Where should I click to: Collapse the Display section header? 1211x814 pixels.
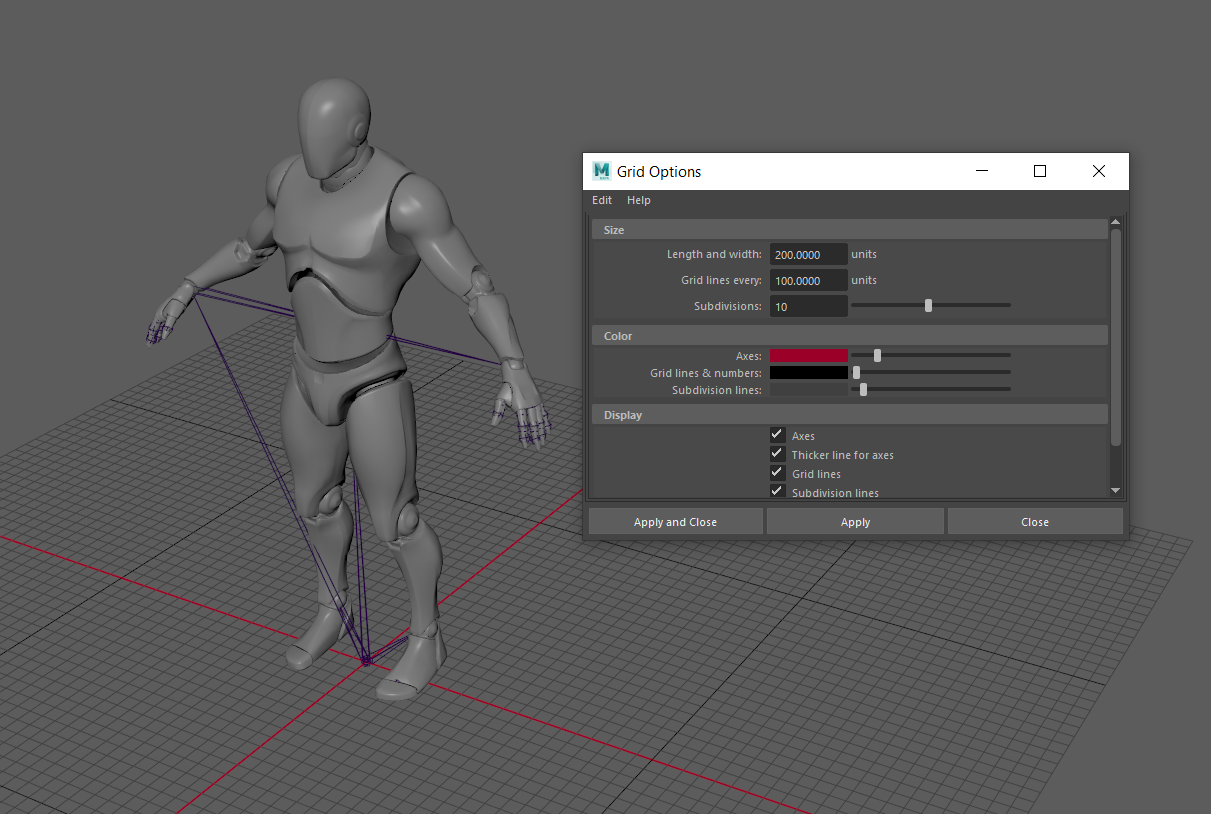pyautogui.click(x=849, y=415)
